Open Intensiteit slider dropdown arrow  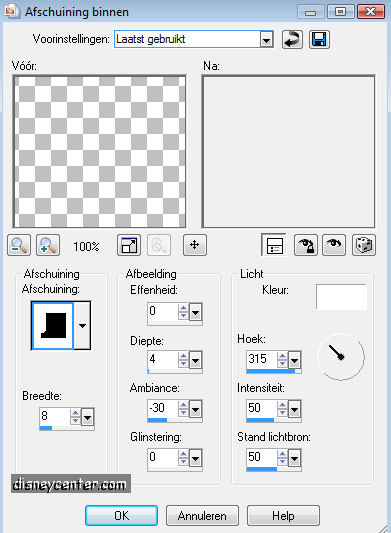(x=294, y=410)
